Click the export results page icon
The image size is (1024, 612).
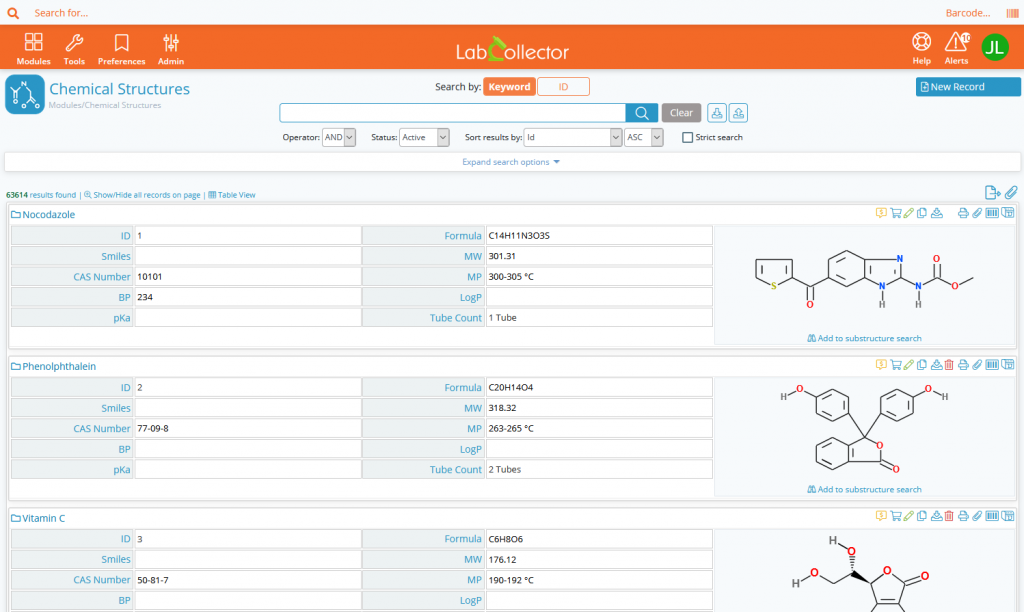[x=992, y=192]
